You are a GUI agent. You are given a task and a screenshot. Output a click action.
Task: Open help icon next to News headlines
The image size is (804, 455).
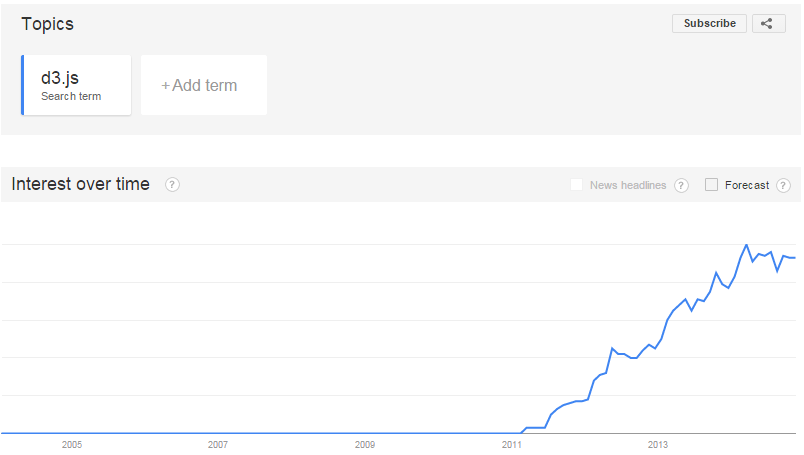click(681, 185)
